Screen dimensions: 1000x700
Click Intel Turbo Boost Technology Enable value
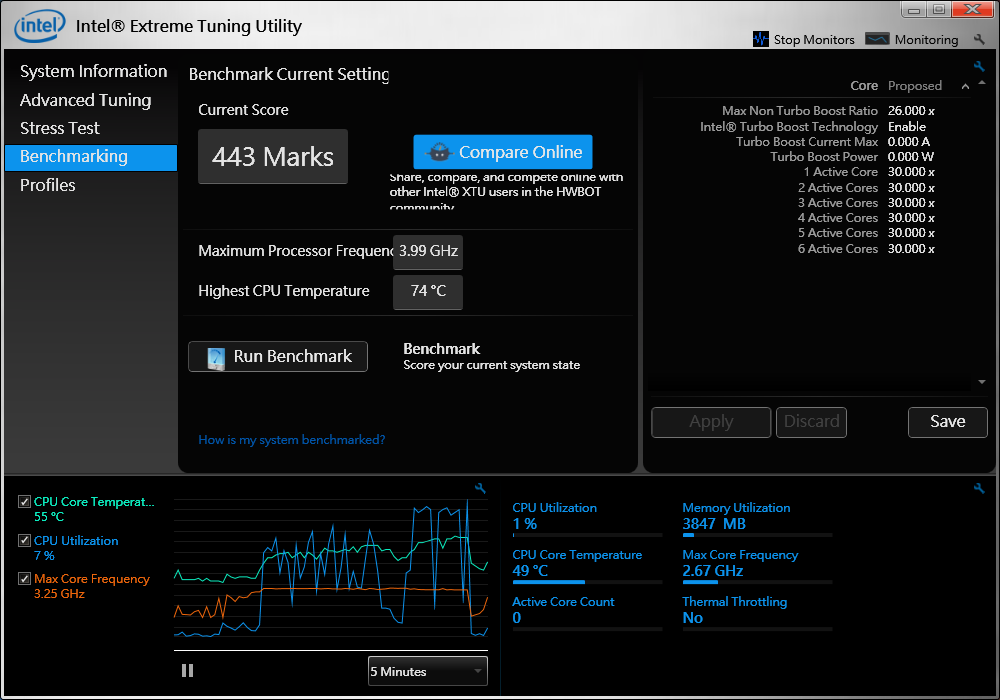pos(906,127)
